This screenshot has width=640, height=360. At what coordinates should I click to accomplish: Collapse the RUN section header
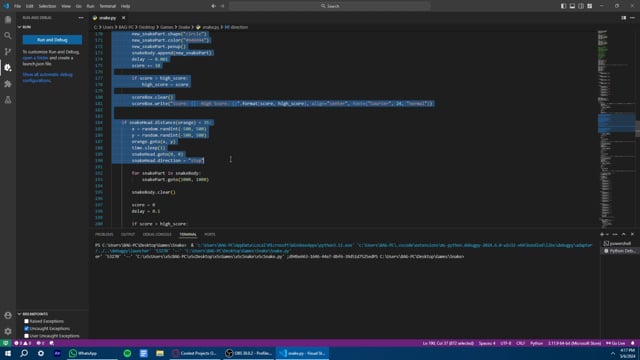pos(24,27)
